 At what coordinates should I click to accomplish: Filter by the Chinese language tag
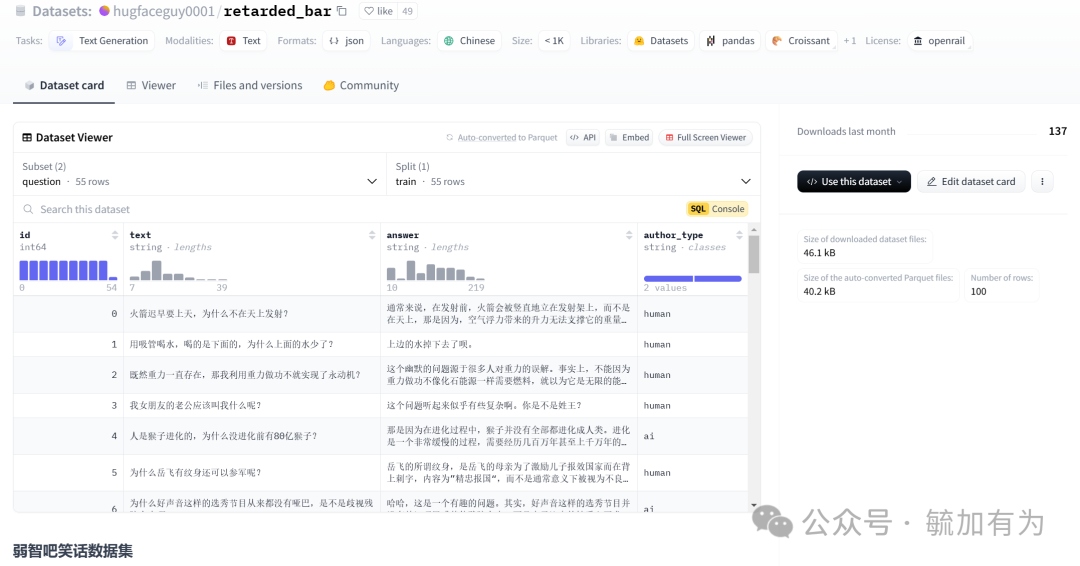click(x=470, y=41)
